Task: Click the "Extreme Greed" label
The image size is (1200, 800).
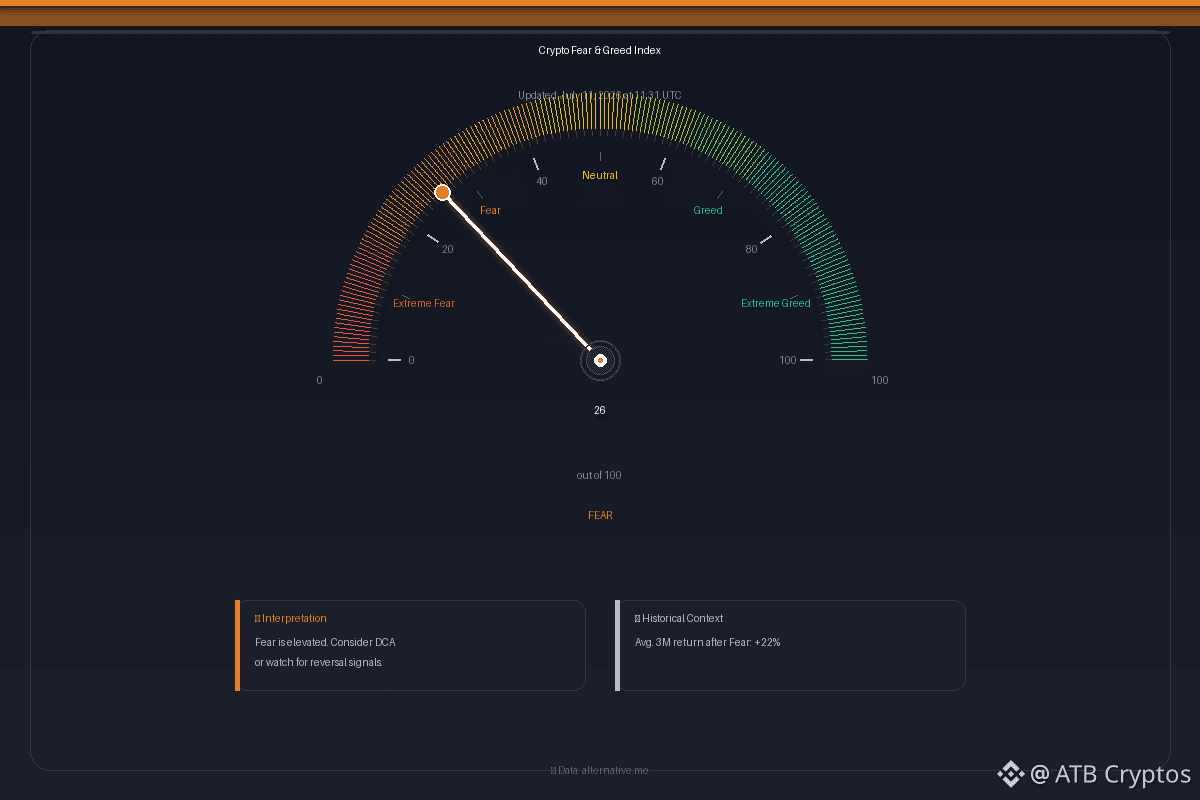Action: (776, 303)
